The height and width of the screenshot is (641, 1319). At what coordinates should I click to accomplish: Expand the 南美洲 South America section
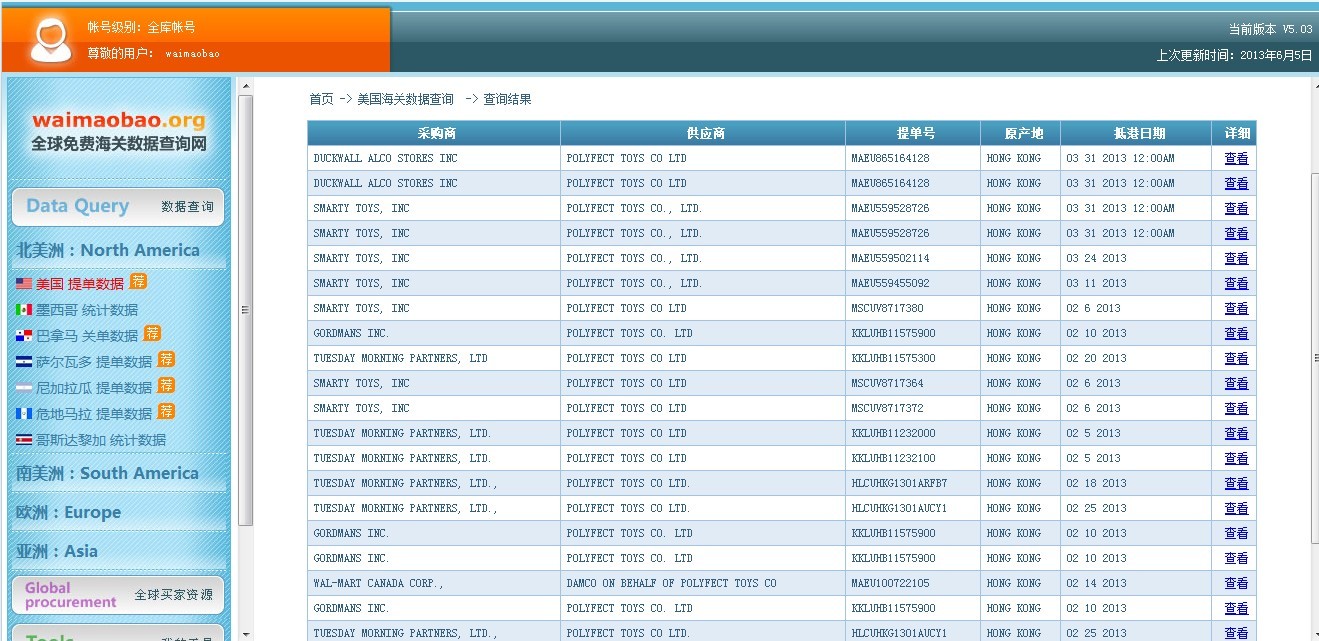pyautogui.click(x=107, y=473)
